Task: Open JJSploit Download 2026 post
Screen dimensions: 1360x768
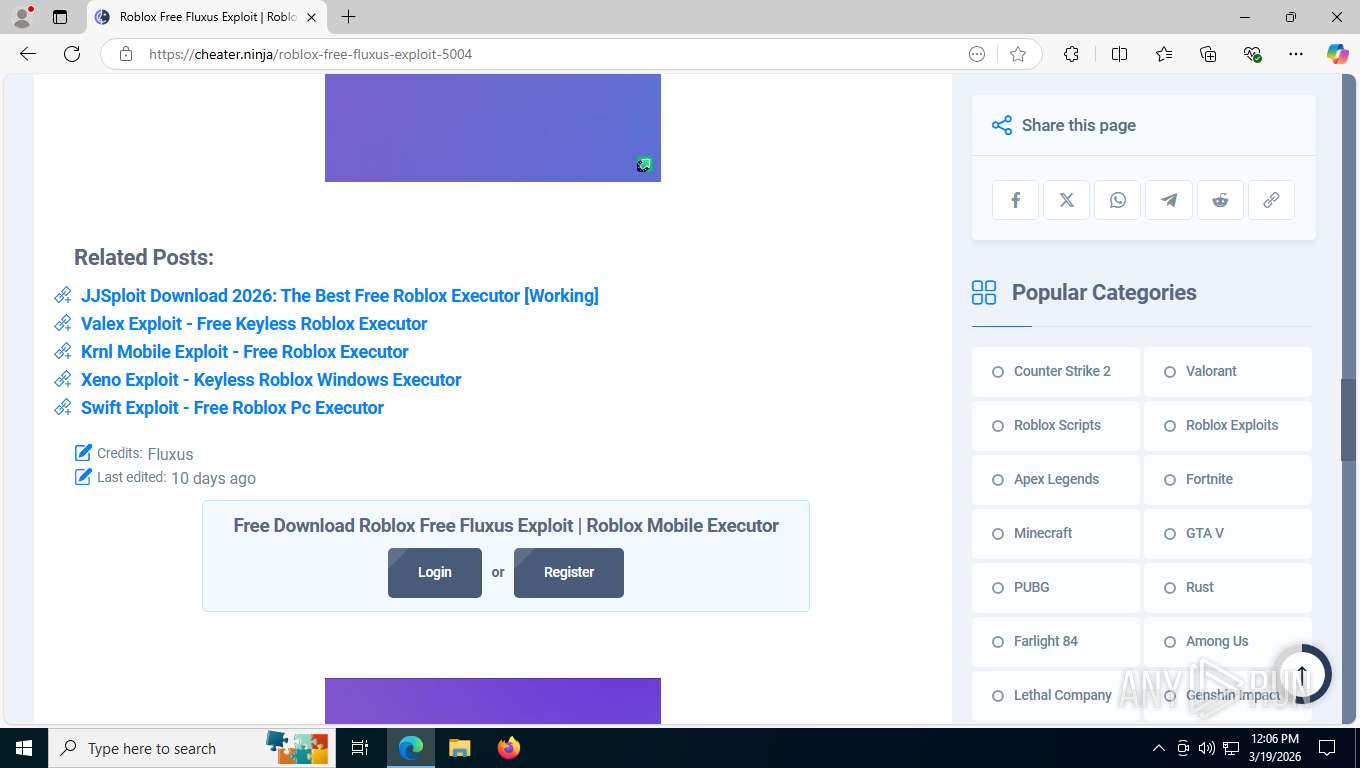Action: [x=340, y=296]
